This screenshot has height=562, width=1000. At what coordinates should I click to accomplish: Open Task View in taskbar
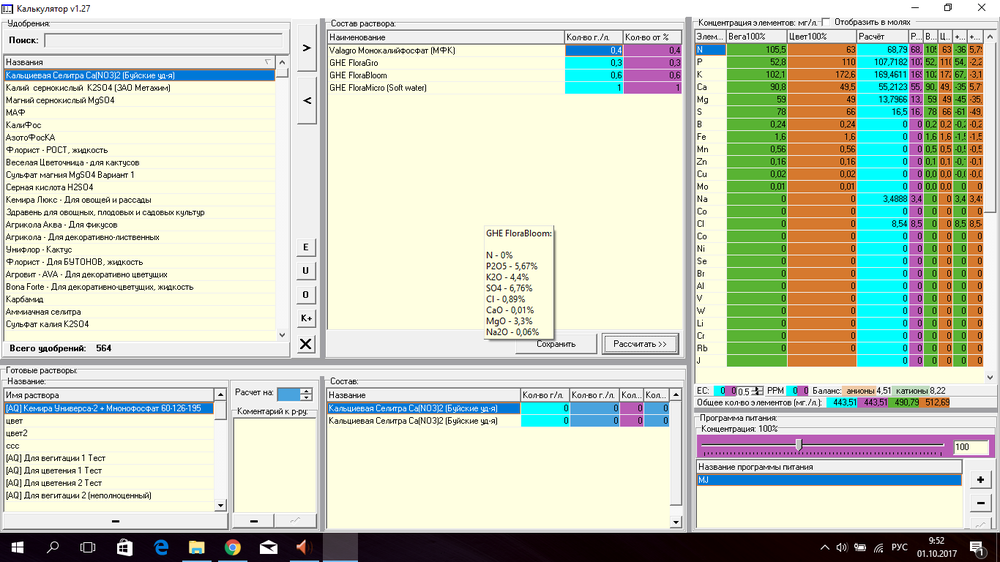[x=88, y=547]
